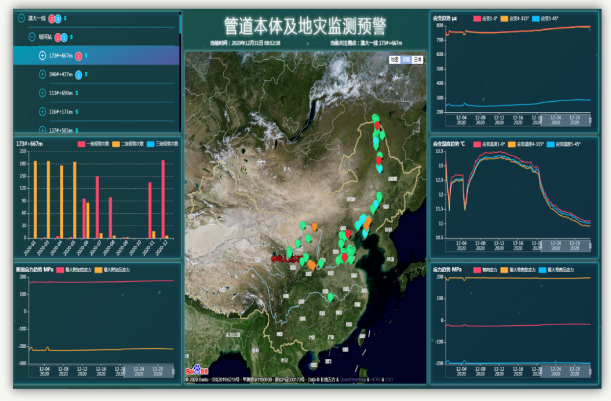The width and height of the screenshot is (611, 401).
Task: Switch map to 地图 view
Action: pyautogui.click(x=395, y=60)
